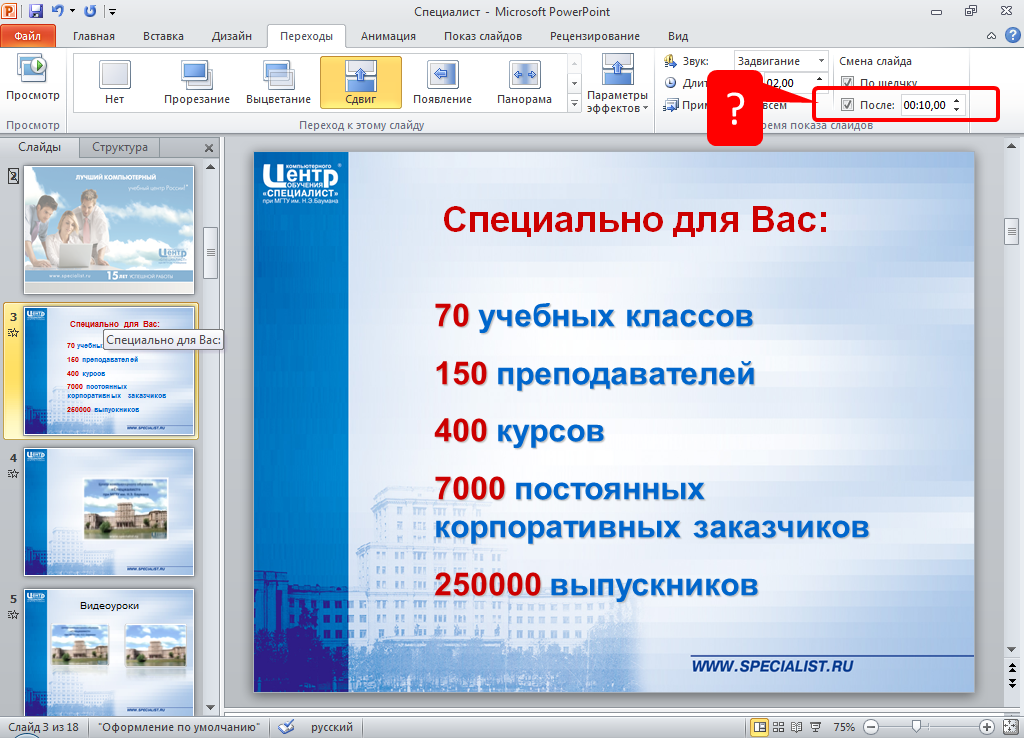Viewport: 1024px width, 738px height.
Task: Select the Нет (no transition) effect
Action: tap(115, 81)
